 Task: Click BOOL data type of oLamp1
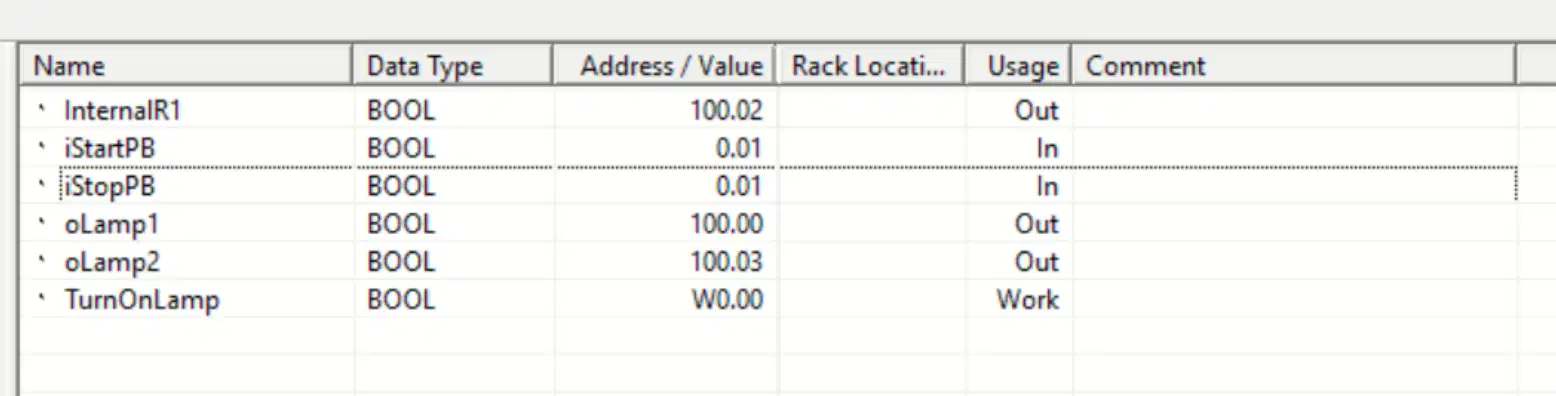click(401, 223)
